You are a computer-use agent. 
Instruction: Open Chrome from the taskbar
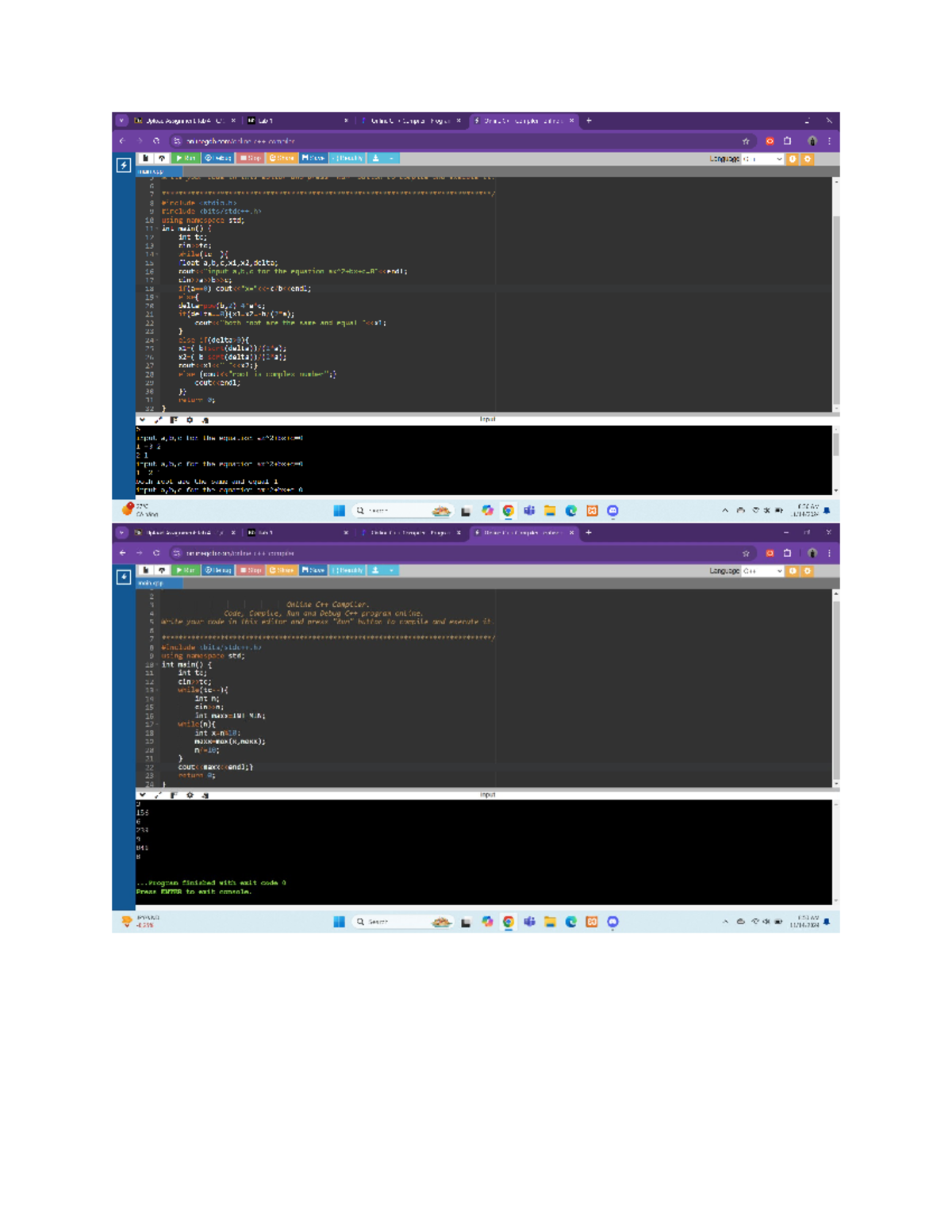509,510
